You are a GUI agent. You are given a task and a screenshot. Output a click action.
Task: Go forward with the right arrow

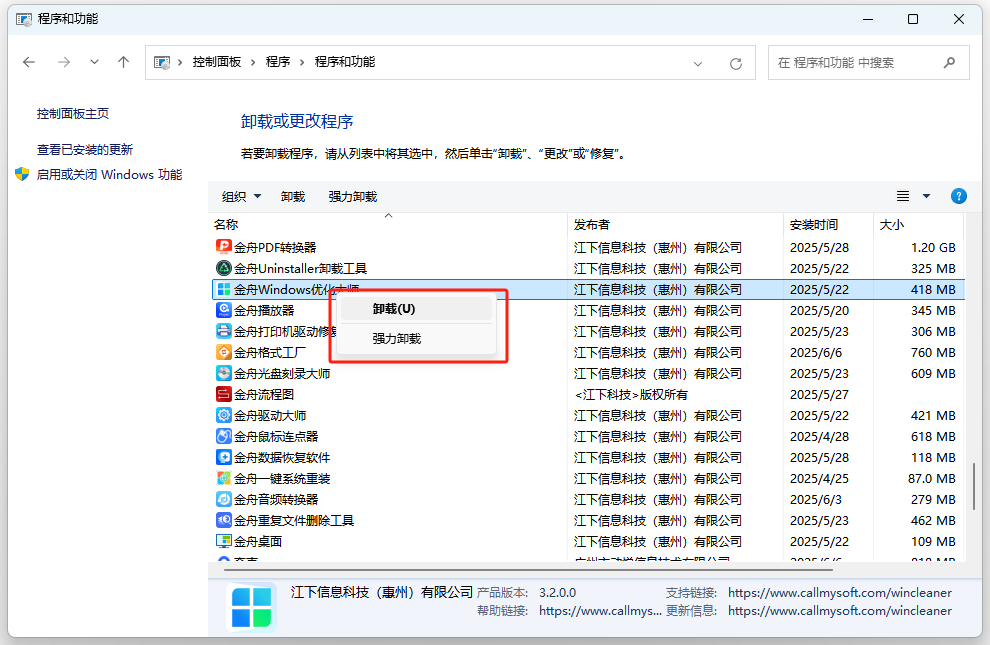tap(64, 62)
